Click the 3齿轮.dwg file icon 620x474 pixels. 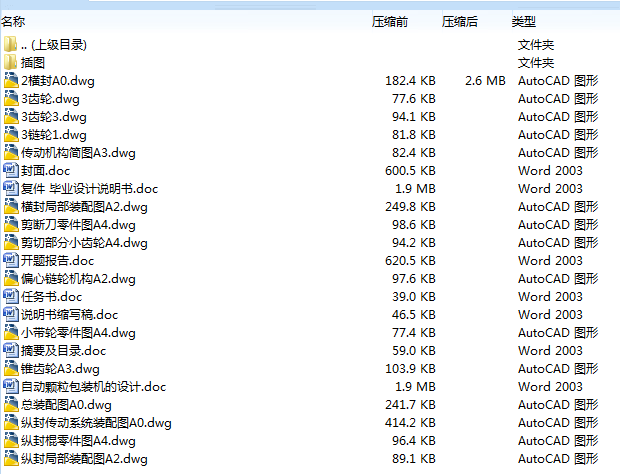11,98
